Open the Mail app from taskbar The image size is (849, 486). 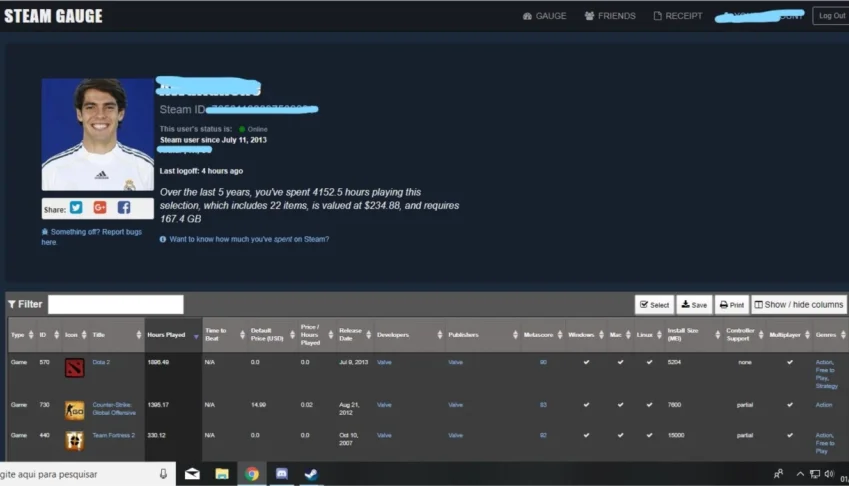(192, 474)
